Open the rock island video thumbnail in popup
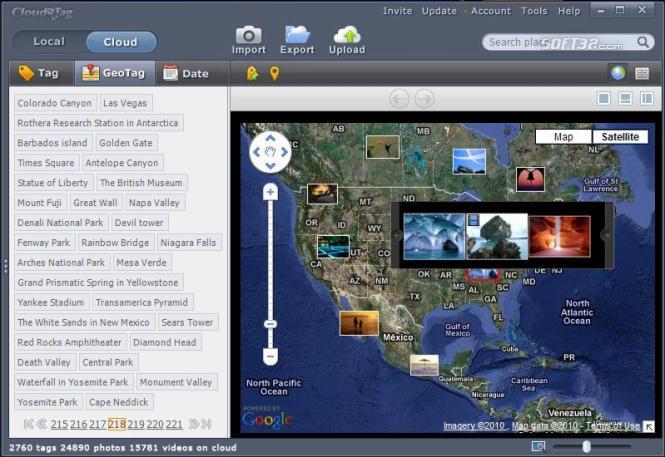 [x=497, y=236]
